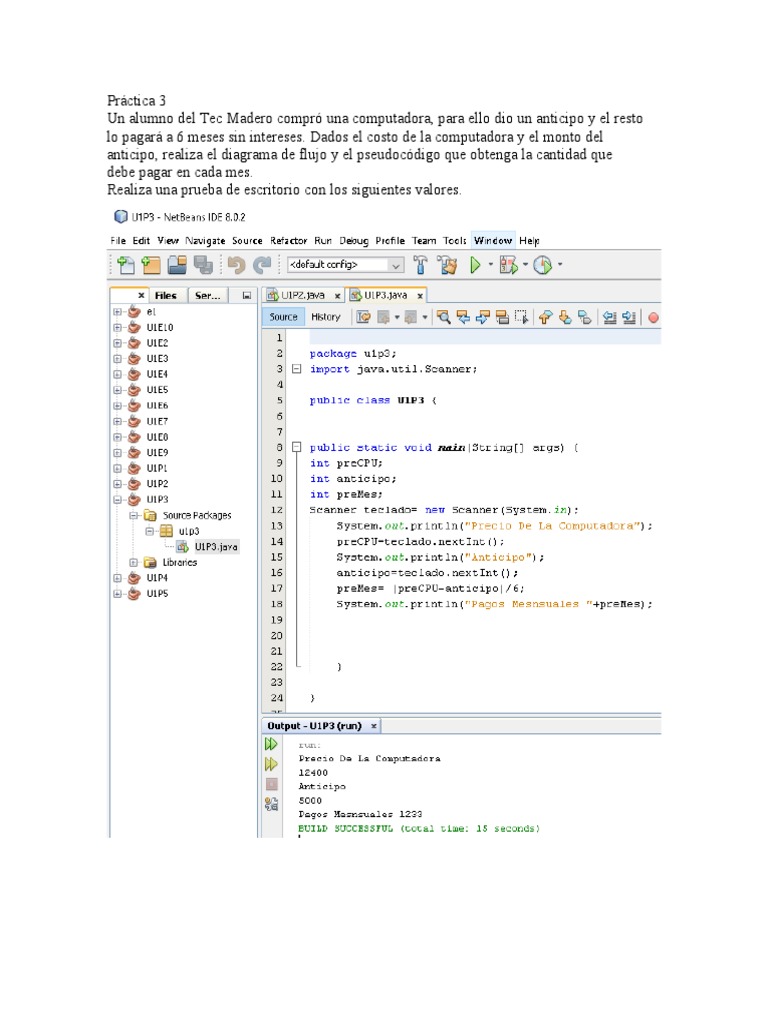Toggle the Source view button
This screenshot has width=768, height=1024.
(x=284, y=317)
